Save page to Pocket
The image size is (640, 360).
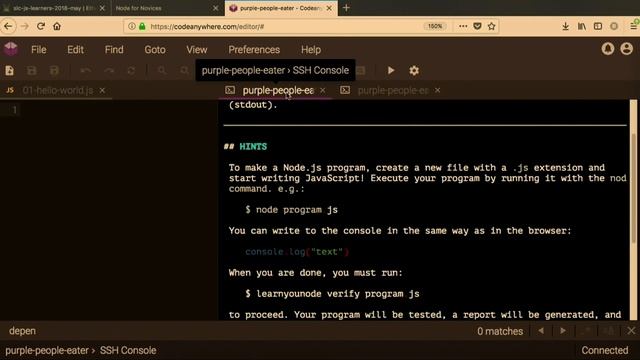(x=477, y=26)
